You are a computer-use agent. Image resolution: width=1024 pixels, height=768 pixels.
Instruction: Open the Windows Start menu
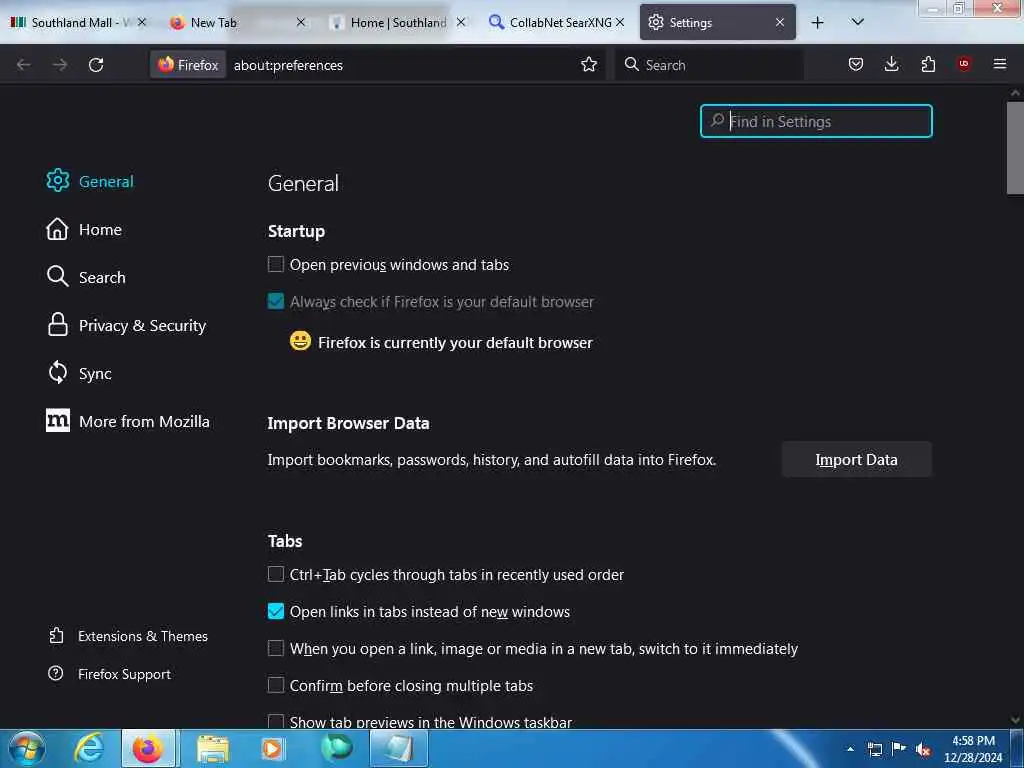(x=26, y=748)
